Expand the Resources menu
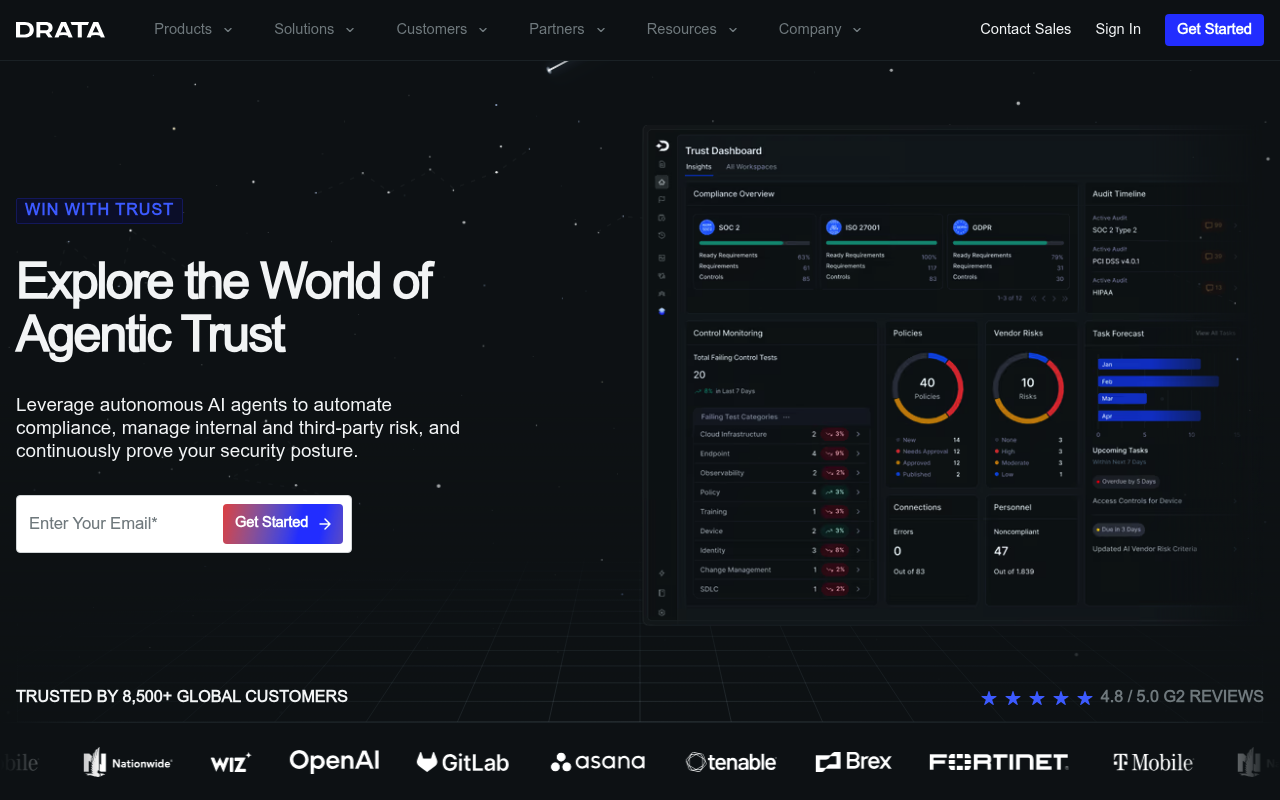Image resolution: width=1280 pixels, height=800 pixels. tap(692, 29)
